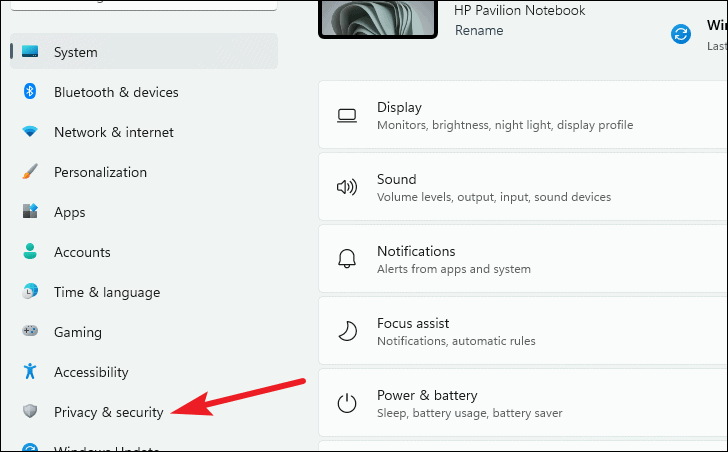Click the HP Pavilion Notebook device name

[520, 10]
